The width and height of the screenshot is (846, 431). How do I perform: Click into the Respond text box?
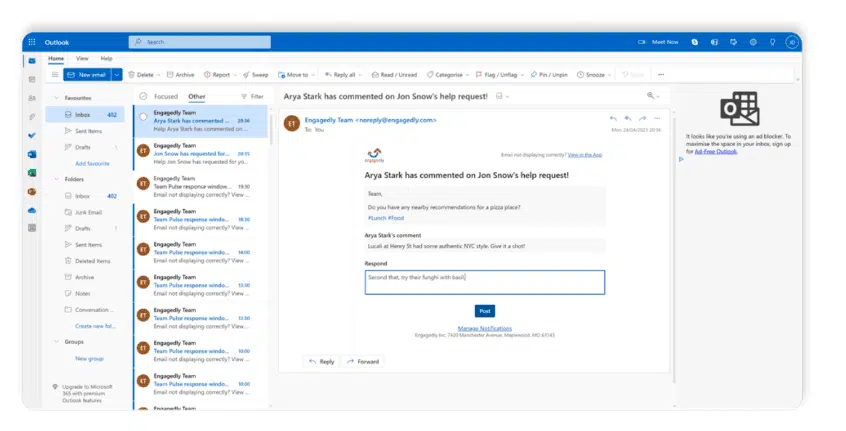click(485, 282)
